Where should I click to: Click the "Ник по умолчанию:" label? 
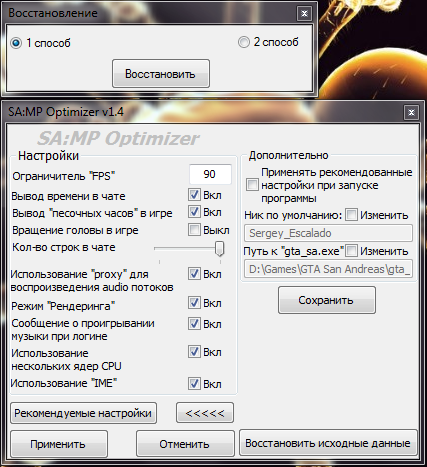(x=293, y=215)
